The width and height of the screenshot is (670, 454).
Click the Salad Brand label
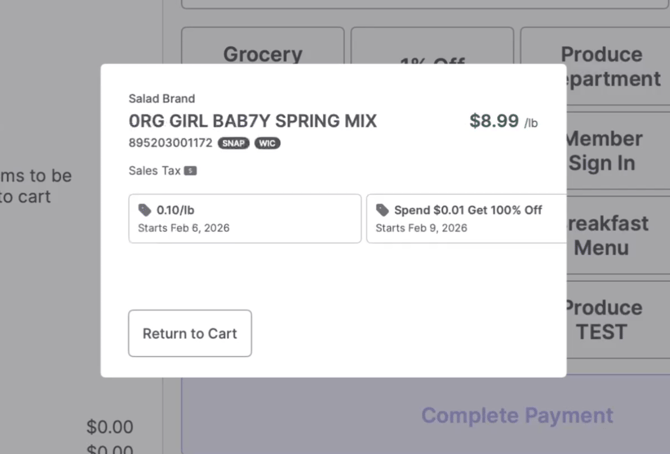162,99
